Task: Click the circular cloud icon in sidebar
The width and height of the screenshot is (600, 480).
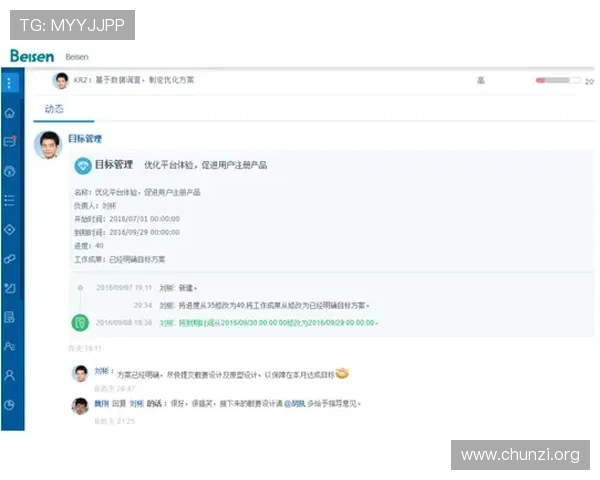Action: tap(10, 171)
